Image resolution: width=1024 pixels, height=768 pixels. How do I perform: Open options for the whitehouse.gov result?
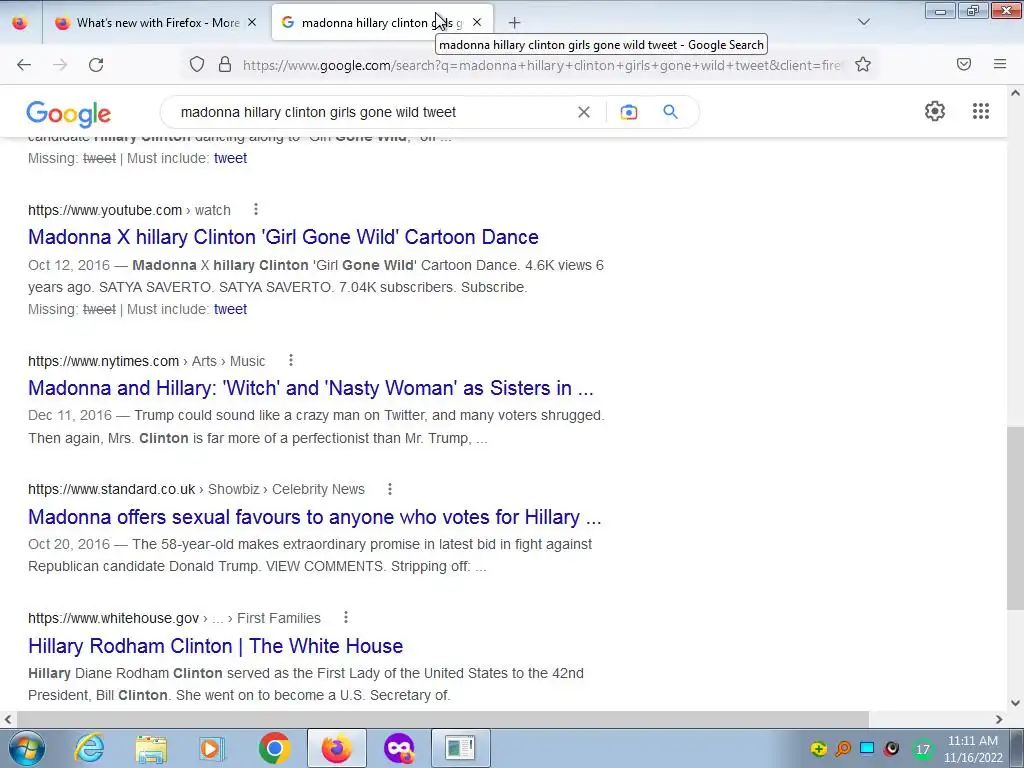pos(345,617)
